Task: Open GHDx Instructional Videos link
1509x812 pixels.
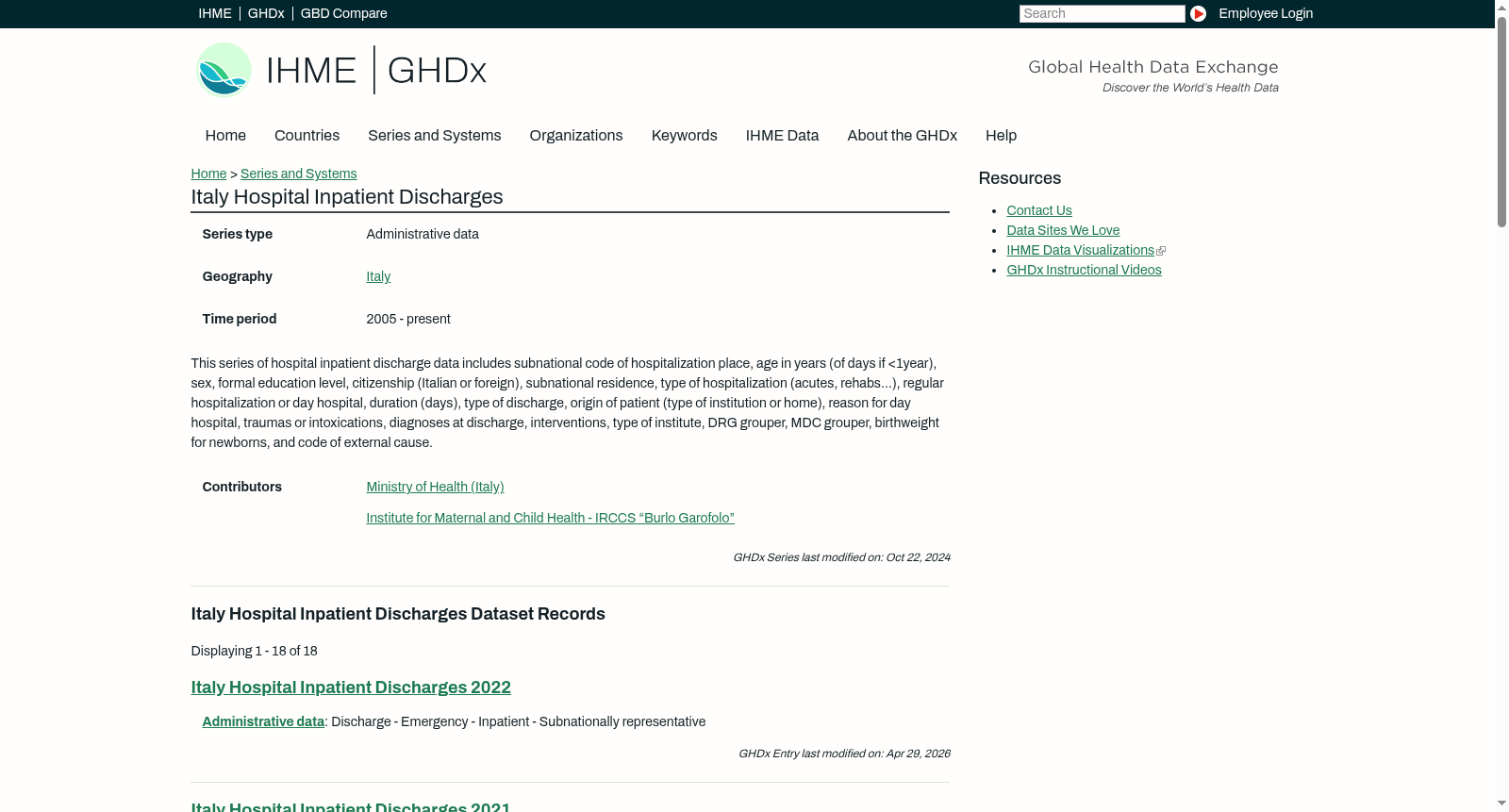Action: (x=1084, y=270)
